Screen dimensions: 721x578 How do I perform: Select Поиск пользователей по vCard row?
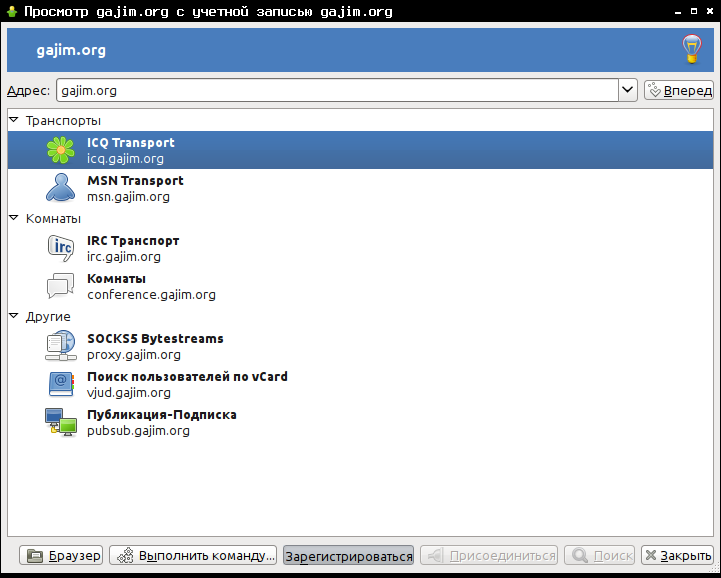pyautogui.click(x=360, y=384)
